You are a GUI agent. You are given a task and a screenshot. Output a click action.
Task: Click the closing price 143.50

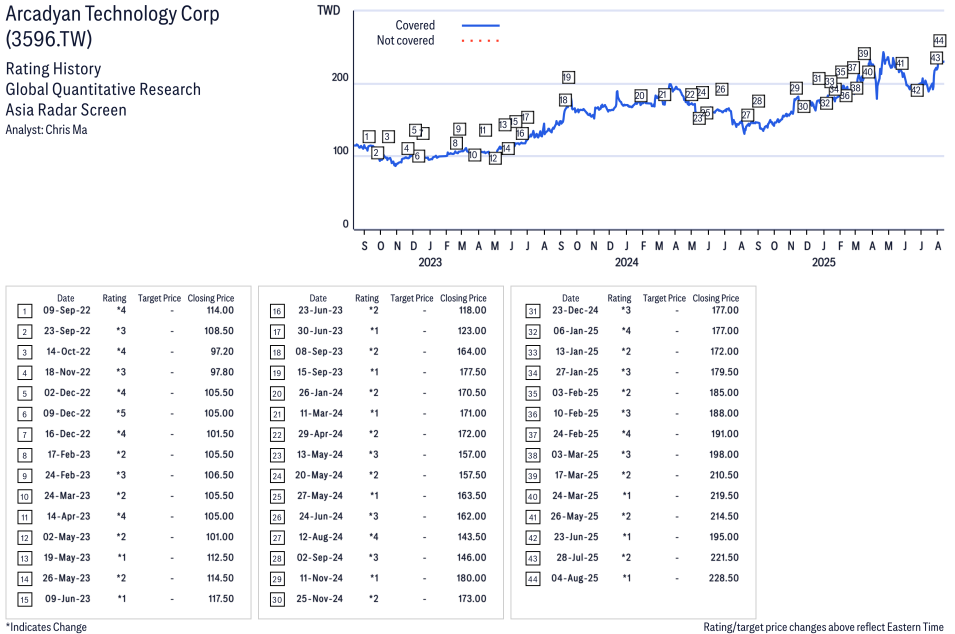(472, 537)
